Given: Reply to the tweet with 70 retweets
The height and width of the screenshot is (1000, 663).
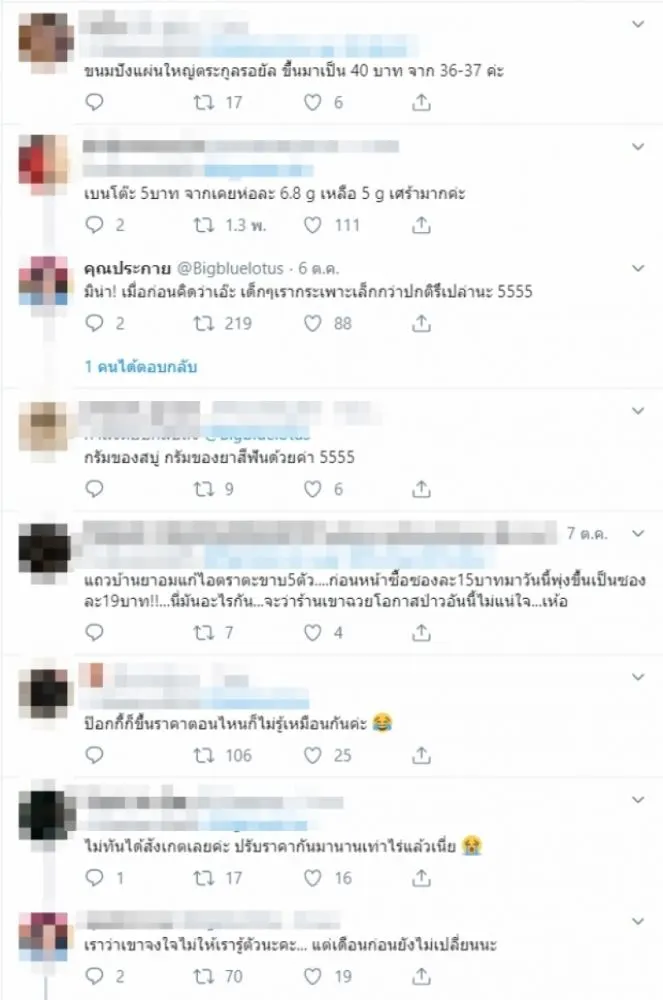Looking at the screenshot, I should 94,976.
